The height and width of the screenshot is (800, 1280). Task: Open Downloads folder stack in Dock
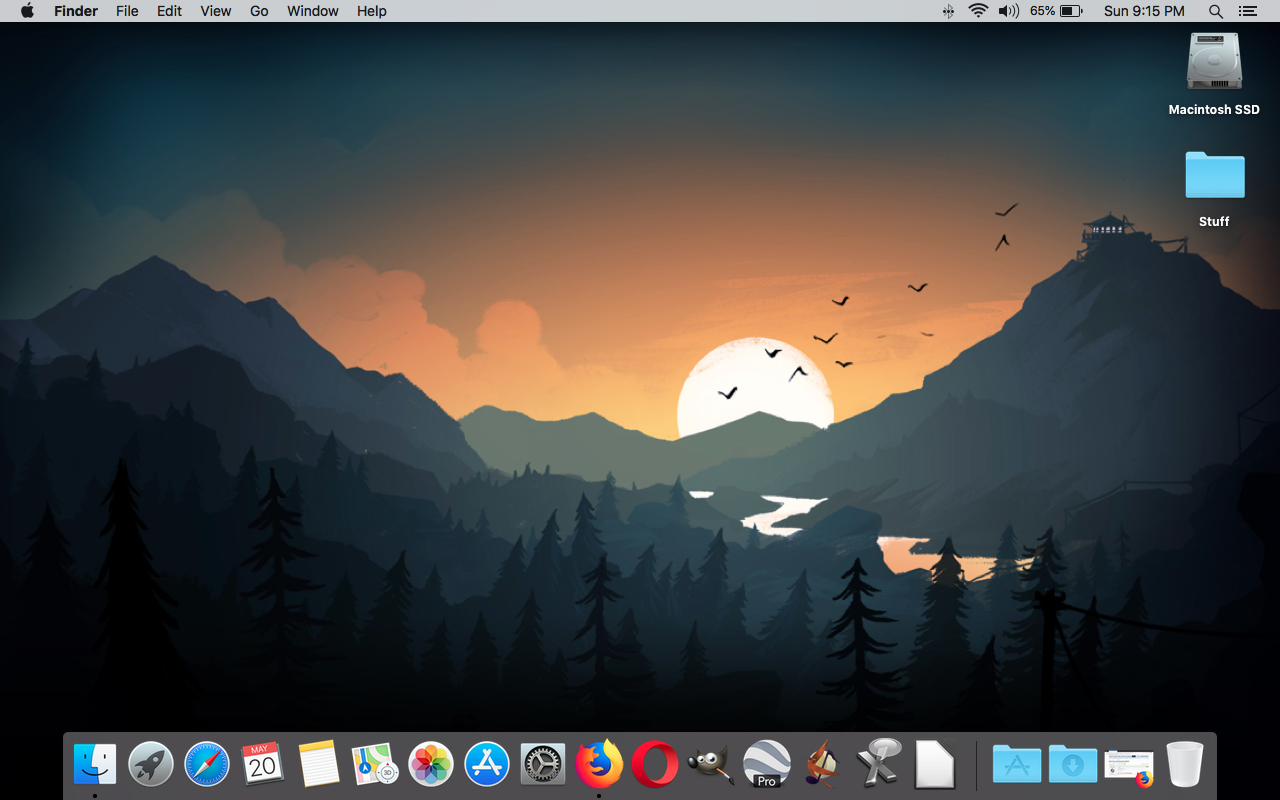pos(1073,765)
